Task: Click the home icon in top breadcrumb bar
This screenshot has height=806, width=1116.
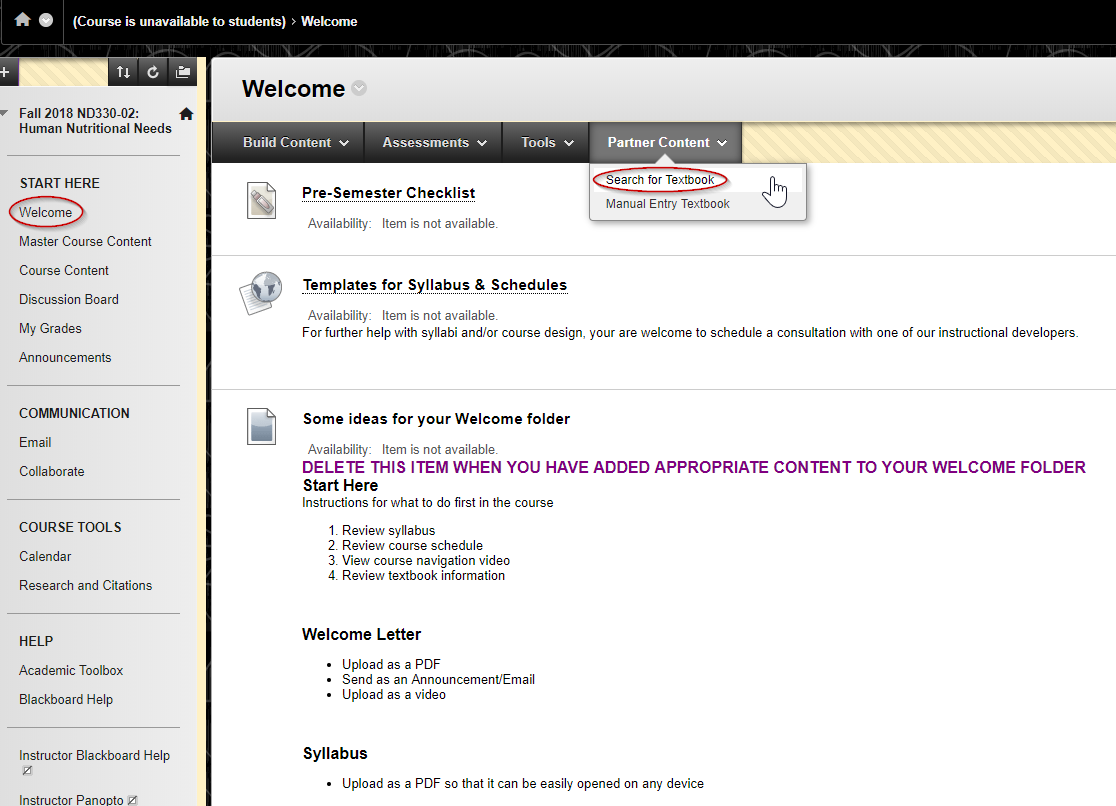Action: [x=22, y=20]
